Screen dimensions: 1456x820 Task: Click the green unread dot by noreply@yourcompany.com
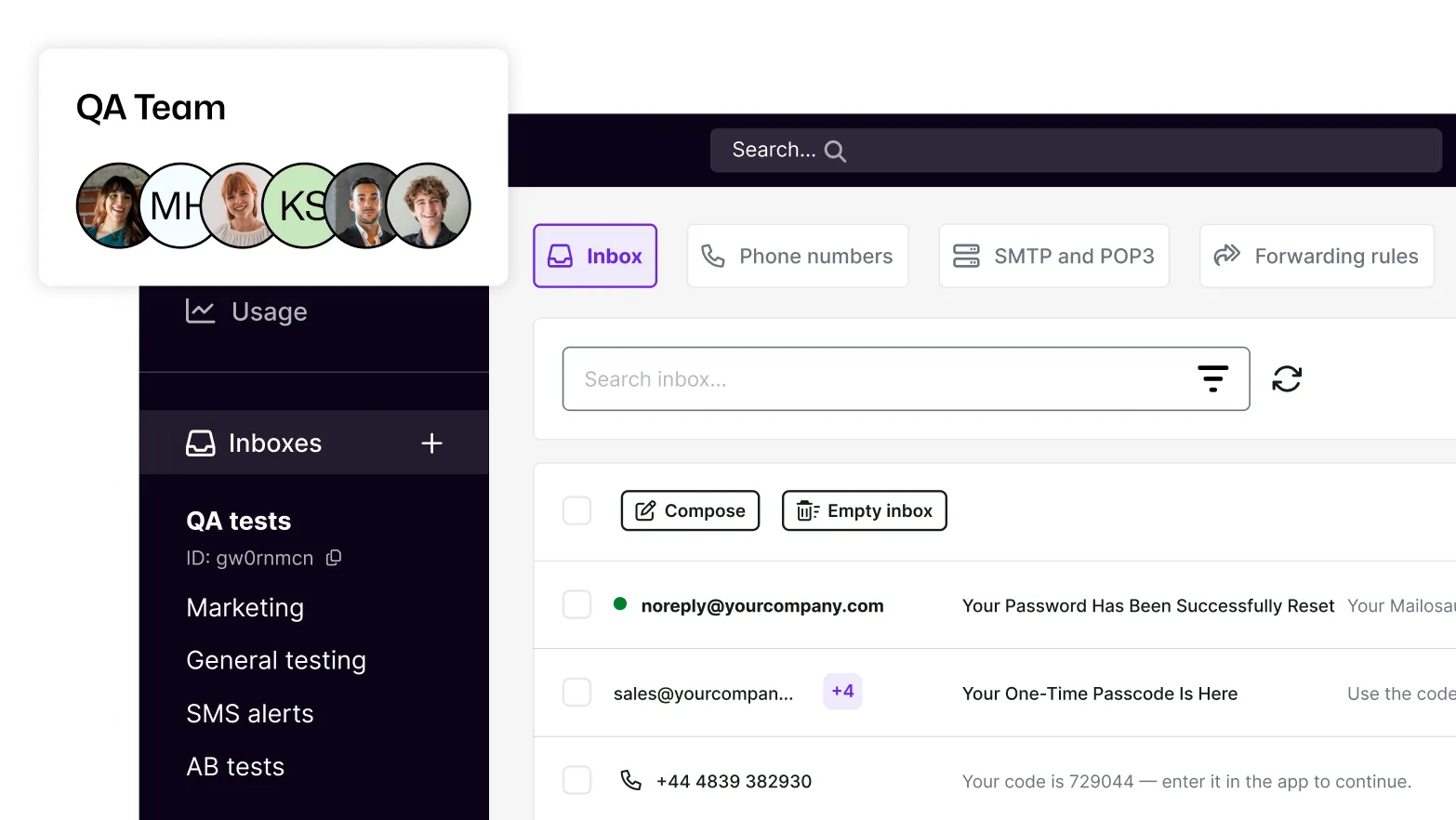point(620,604)
